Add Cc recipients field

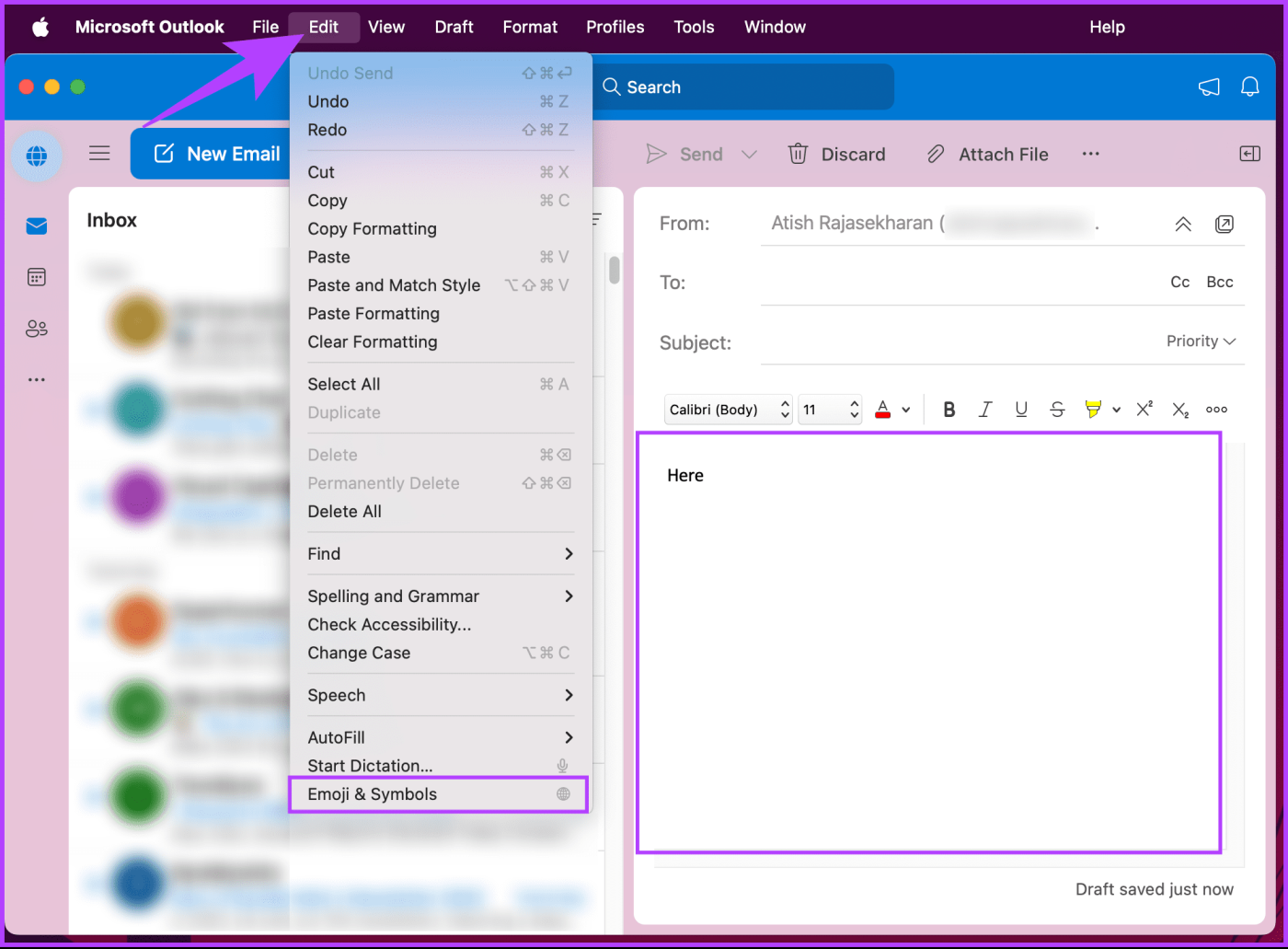click(x=1180, y=283)
